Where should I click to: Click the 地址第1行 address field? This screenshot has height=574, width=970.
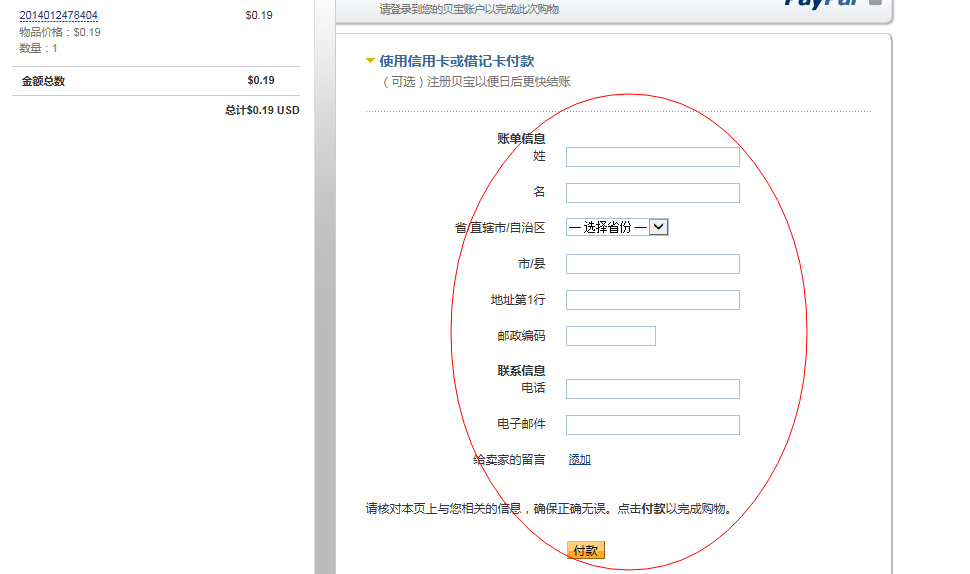(x=652, y=300)
